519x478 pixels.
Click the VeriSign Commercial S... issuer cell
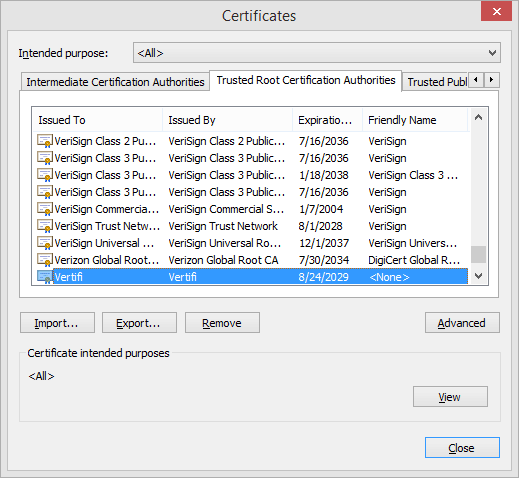pos(226,209)
